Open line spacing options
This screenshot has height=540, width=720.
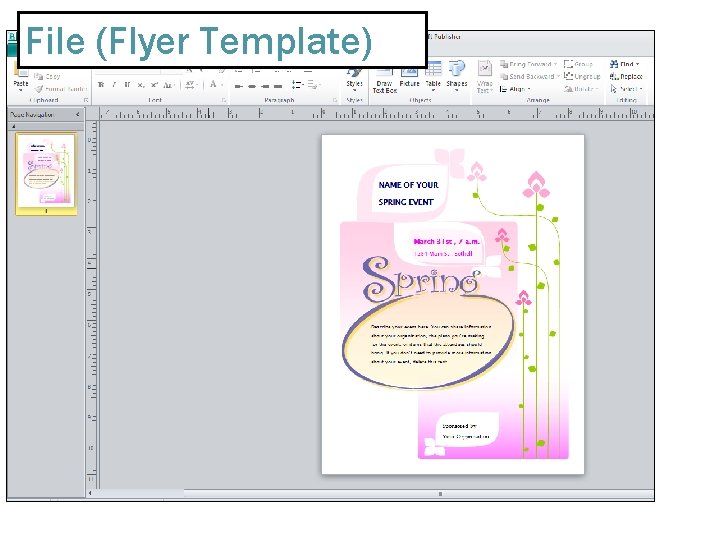[x=298, y=84]
